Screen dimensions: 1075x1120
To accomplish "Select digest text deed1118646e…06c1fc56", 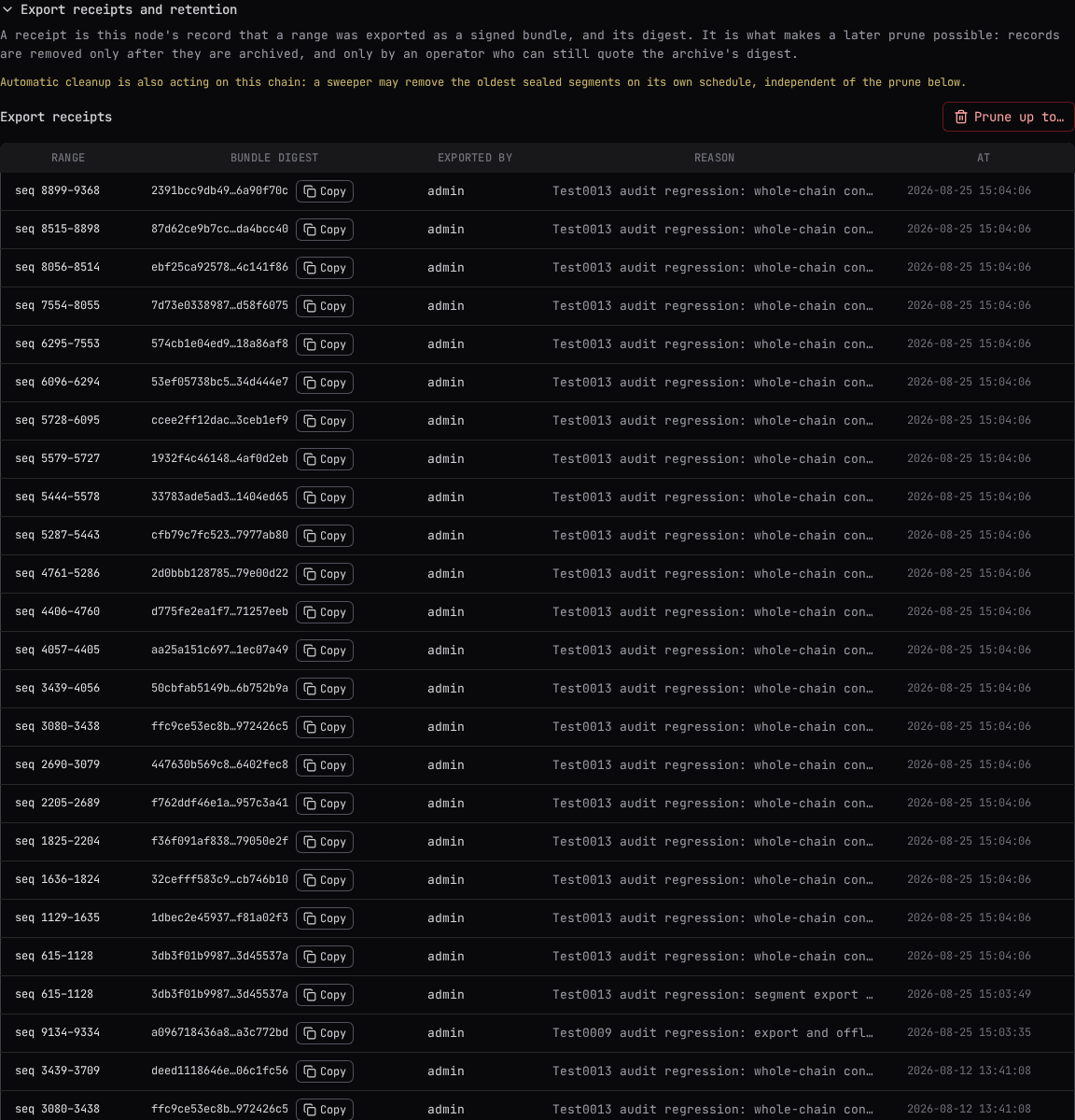I will click(x=219, y=1071).
